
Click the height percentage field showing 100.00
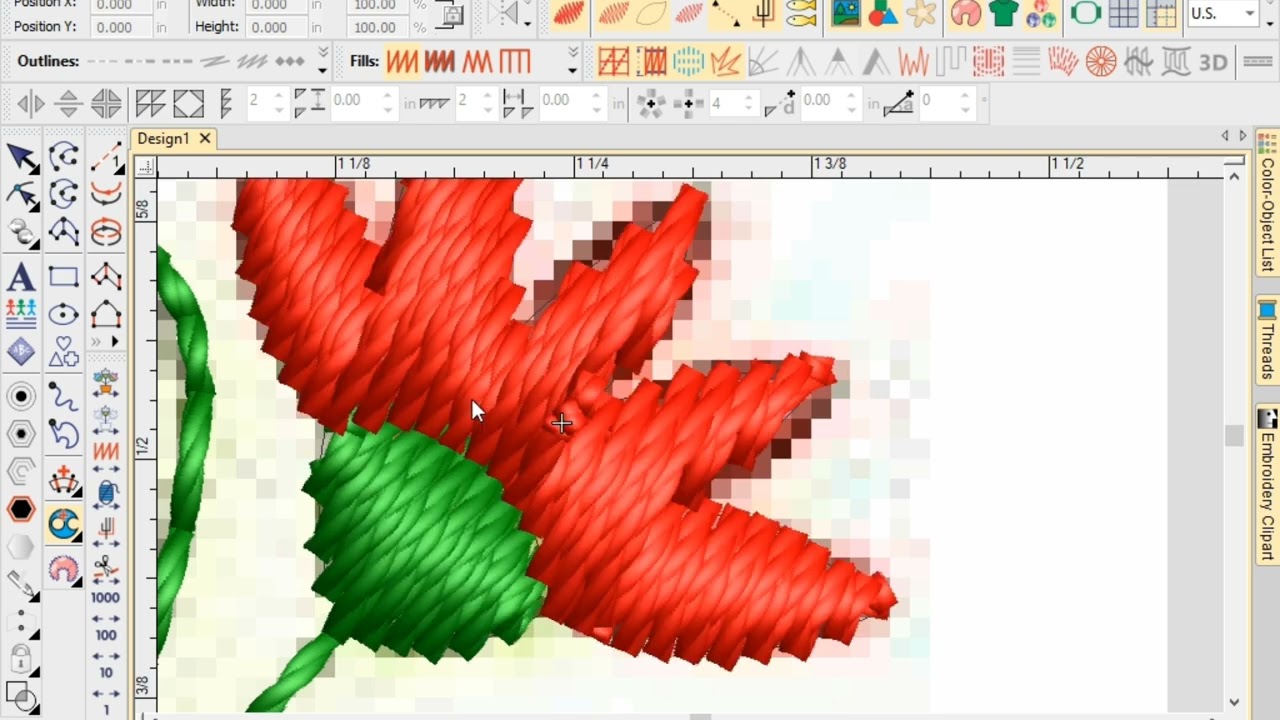tap(376, 27)
